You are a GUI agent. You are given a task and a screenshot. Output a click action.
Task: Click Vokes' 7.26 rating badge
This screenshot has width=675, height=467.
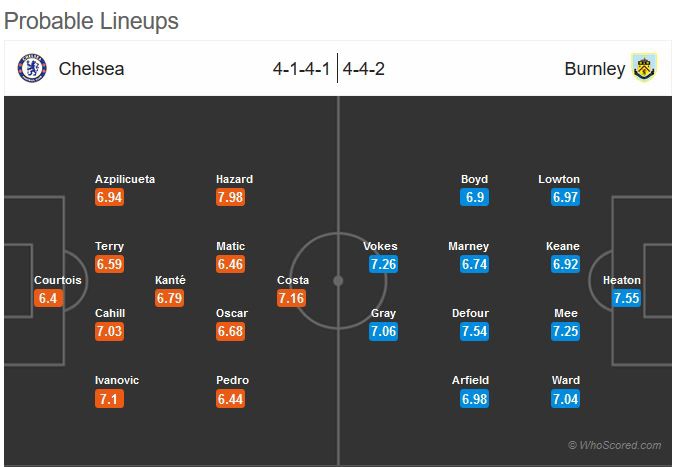[383, 264]
